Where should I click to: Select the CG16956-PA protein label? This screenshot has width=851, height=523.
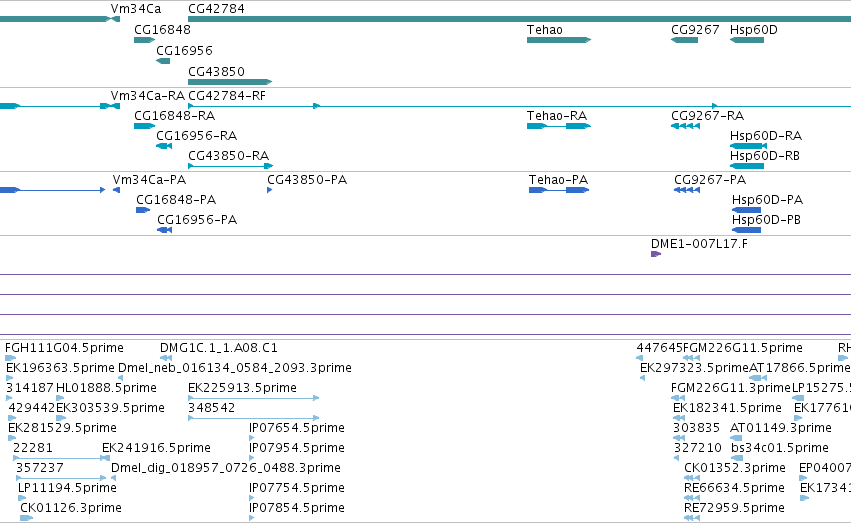point(197,220)
